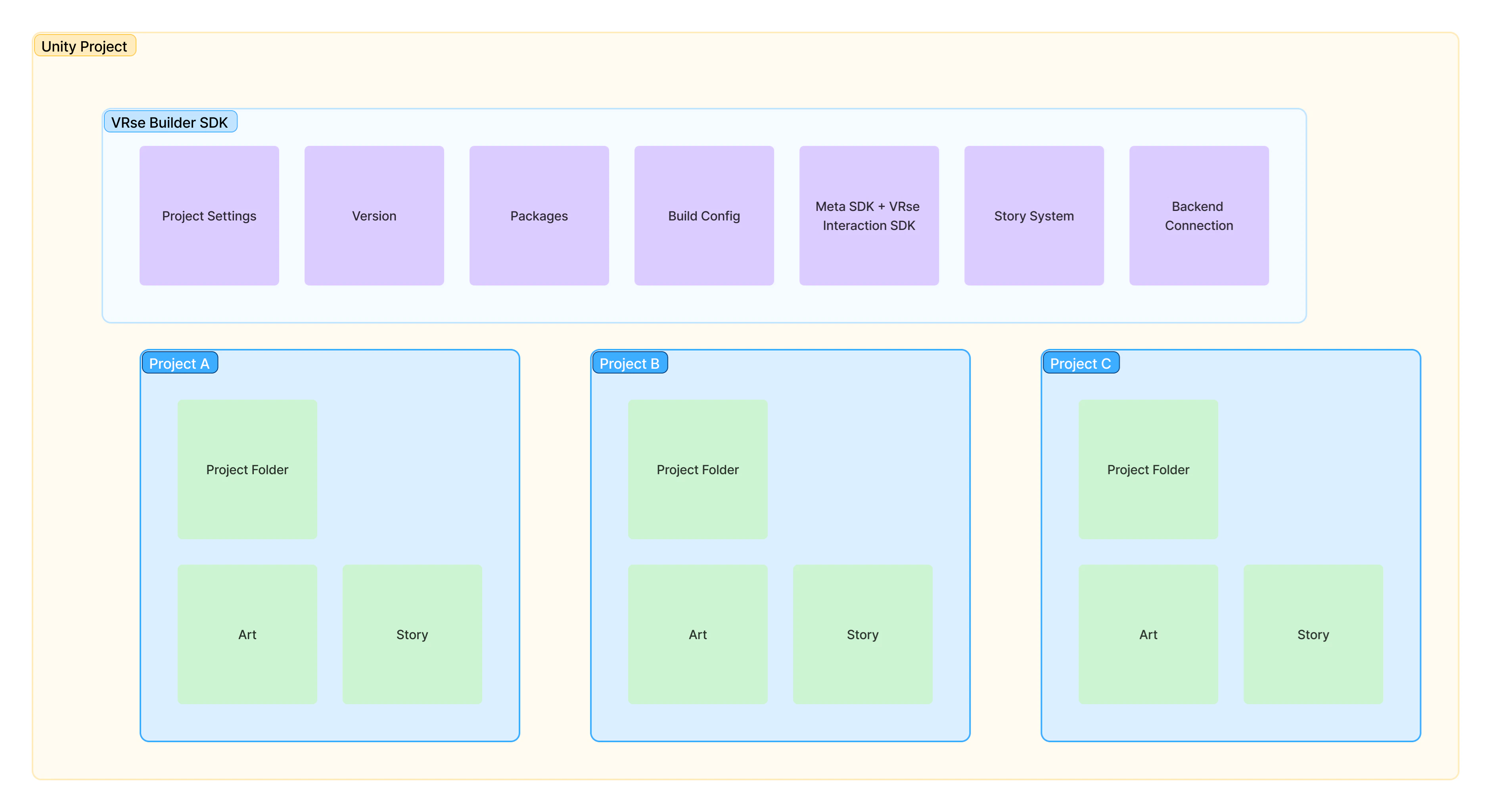Select the Project Settings sticky note
Image resolution: width=1491 pixels, height=812 pixels.
coord(209,215)
